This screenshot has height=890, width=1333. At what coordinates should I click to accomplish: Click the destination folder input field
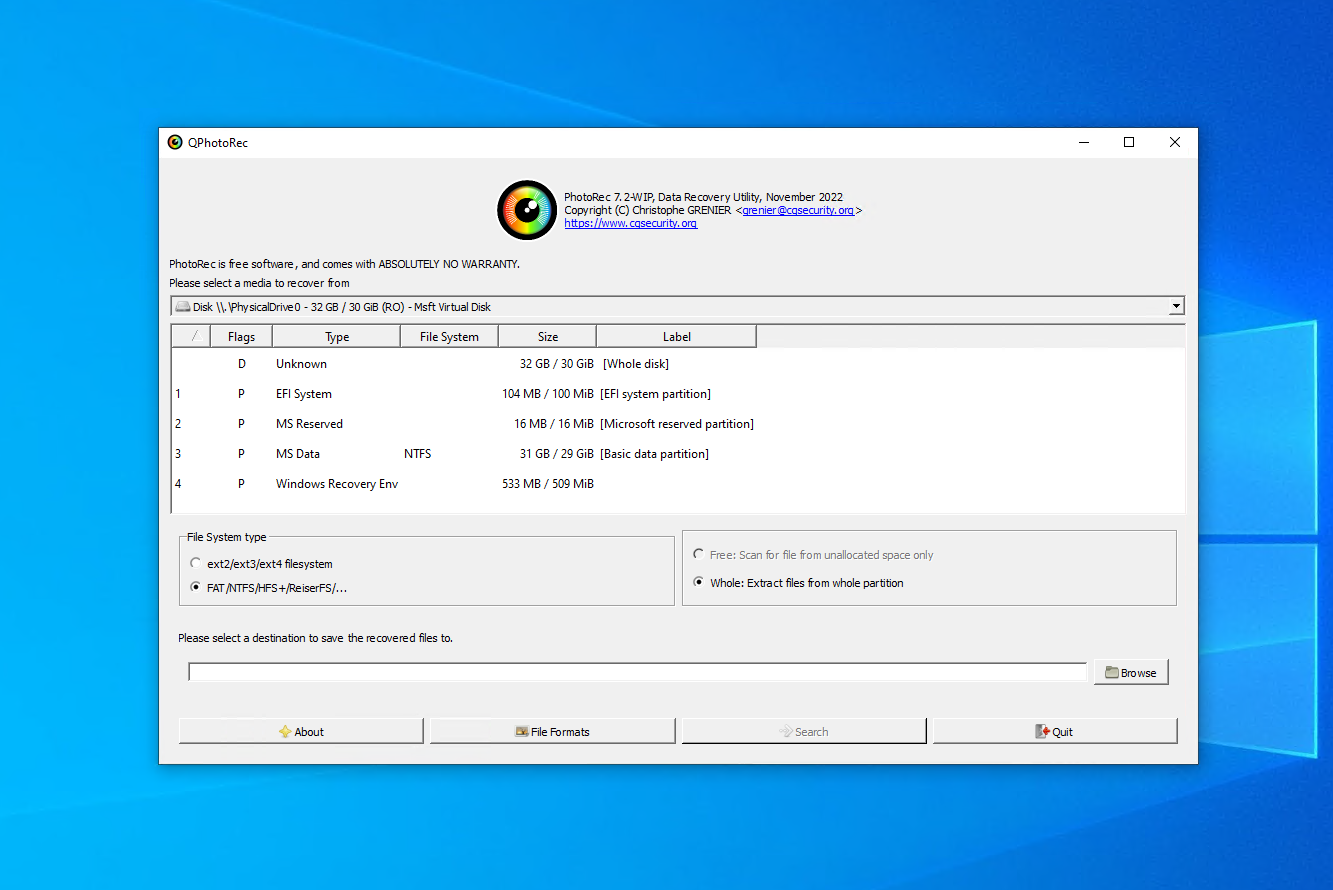637,671
